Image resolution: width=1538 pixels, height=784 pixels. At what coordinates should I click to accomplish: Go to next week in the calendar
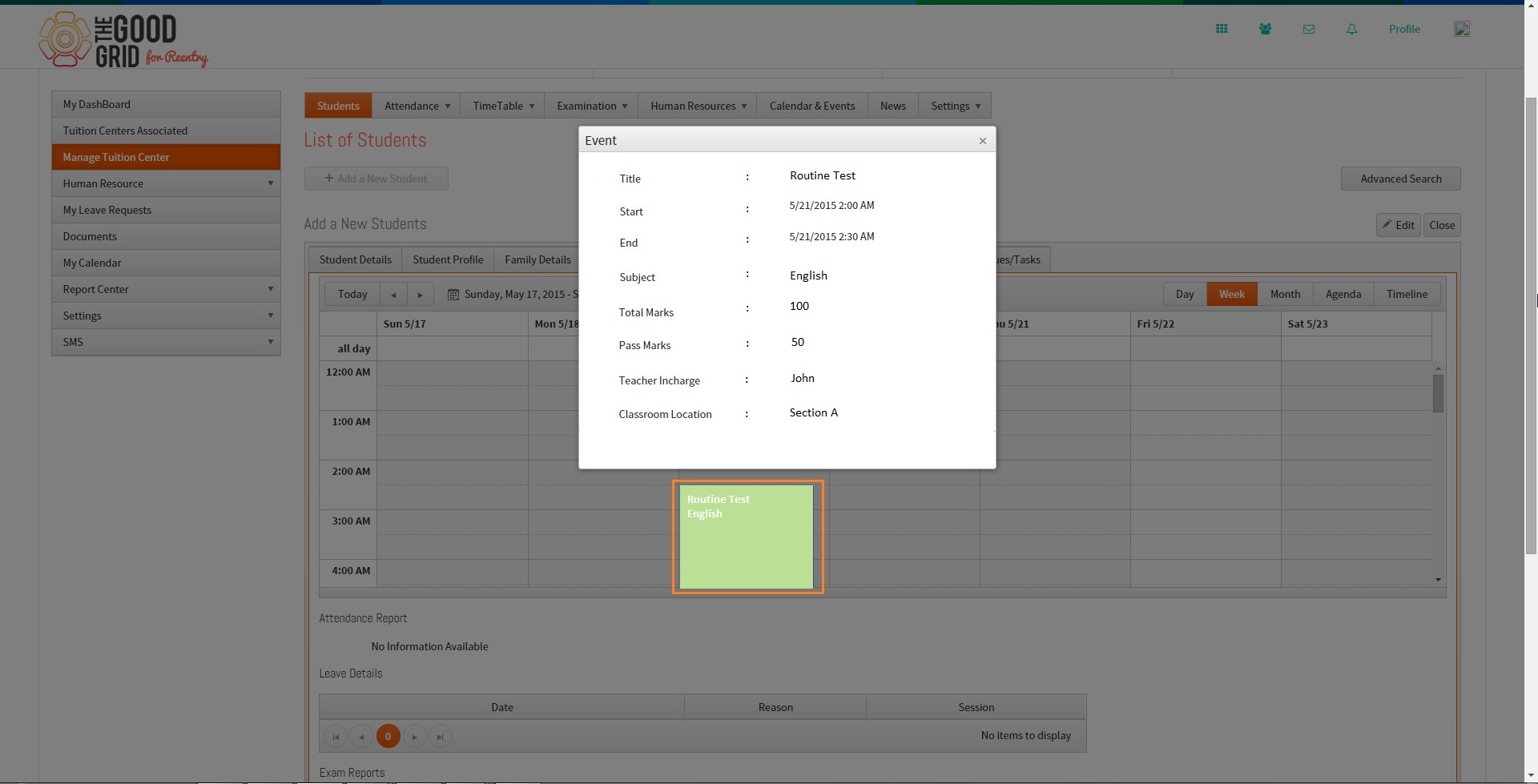click(421, 295)
